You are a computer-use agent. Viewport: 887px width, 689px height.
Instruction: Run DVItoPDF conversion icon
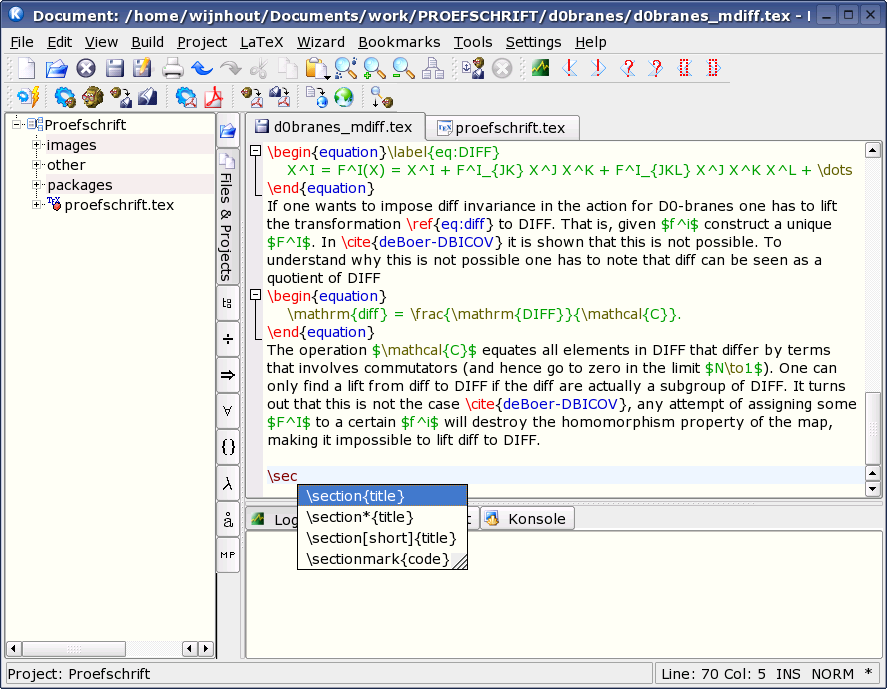[251, 97]
